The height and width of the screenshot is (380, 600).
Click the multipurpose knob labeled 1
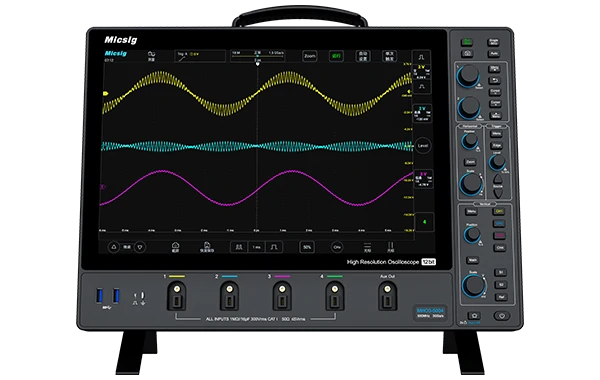coord(468,75)
